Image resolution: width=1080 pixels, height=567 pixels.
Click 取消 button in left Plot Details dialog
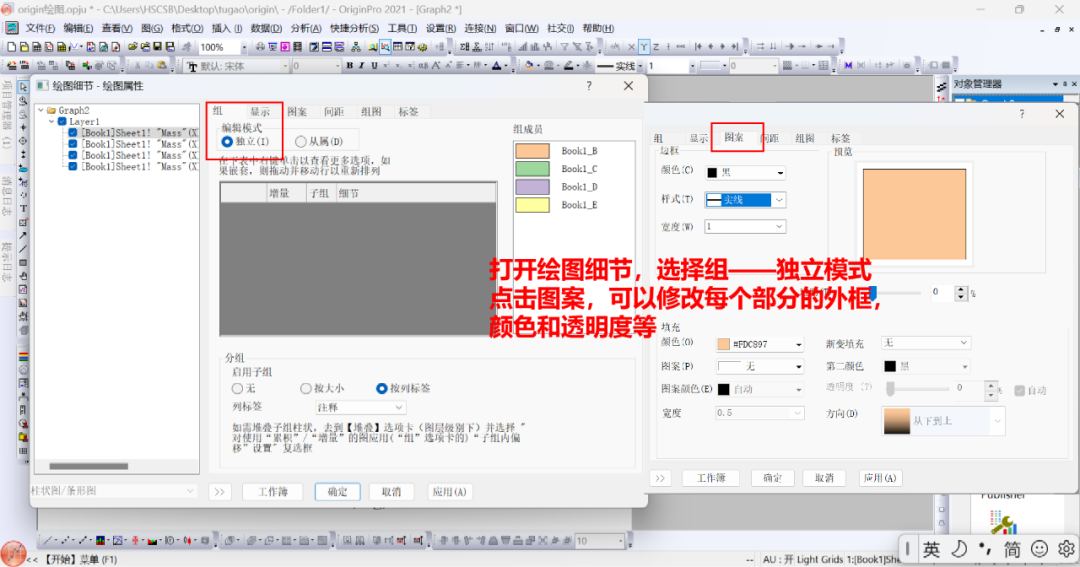[x=391, y=492]
